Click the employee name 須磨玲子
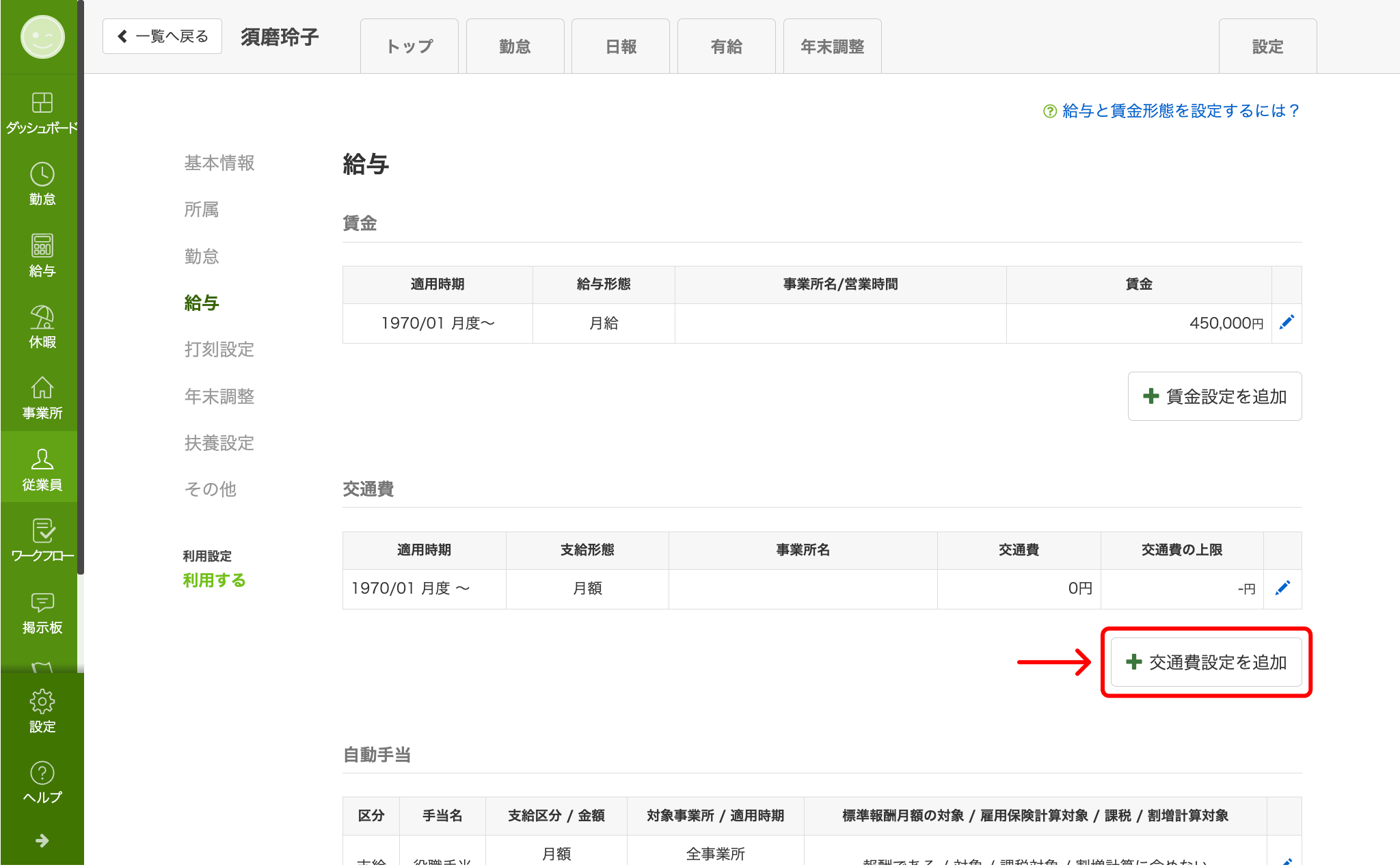Screen dimensions: 1400x867 click(x=280, y=37)
